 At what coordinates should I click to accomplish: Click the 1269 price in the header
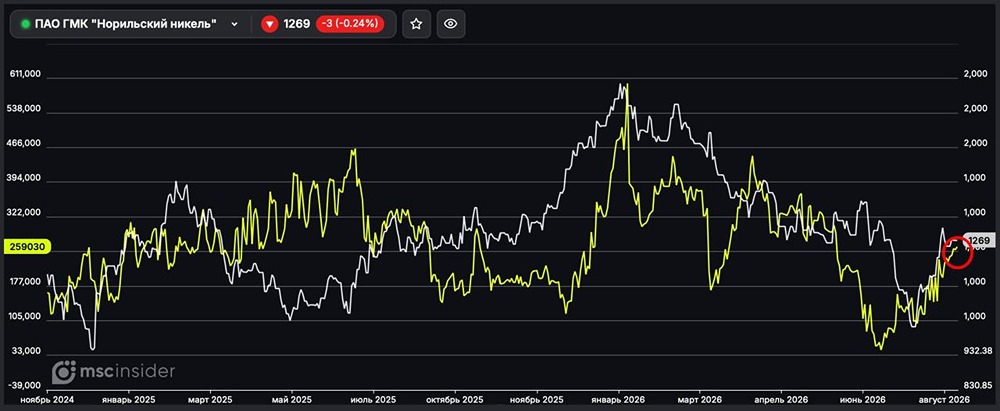(297, 24)
